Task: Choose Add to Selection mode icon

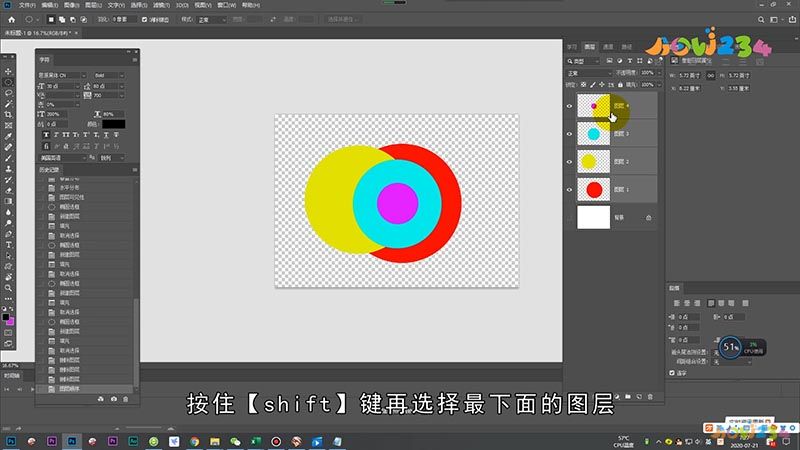Action: [x=62, y=19]
